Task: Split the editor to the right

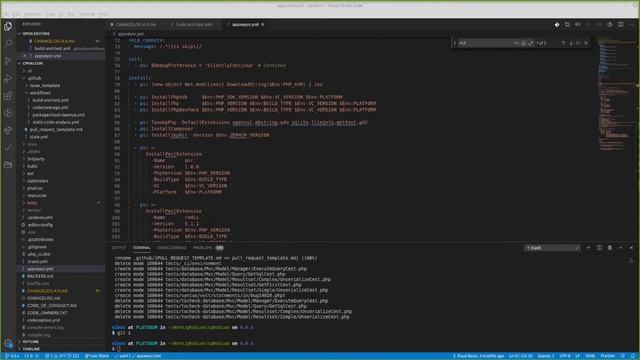Action: pyautogui.click(x=620, y=24)
